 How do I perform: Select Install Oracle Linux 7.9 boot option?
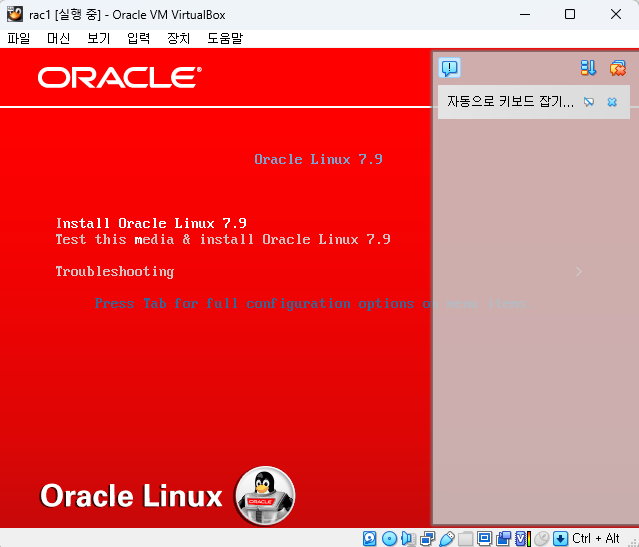pyautogui.click(x=151, y=223)
